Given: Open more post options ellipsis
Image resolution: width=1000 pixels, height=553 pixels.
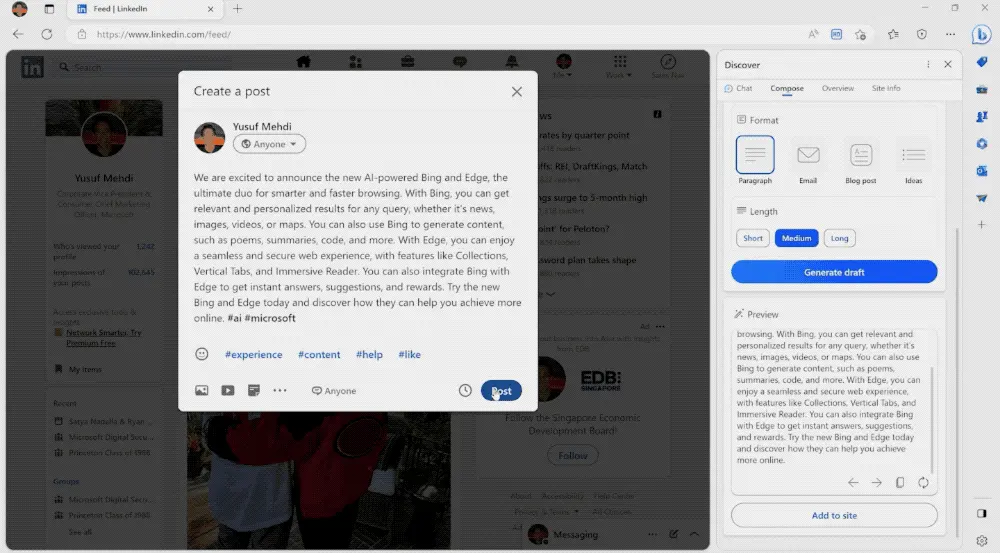Looking at the screenshot, I should pyautogui.click(x=280, y=390).
